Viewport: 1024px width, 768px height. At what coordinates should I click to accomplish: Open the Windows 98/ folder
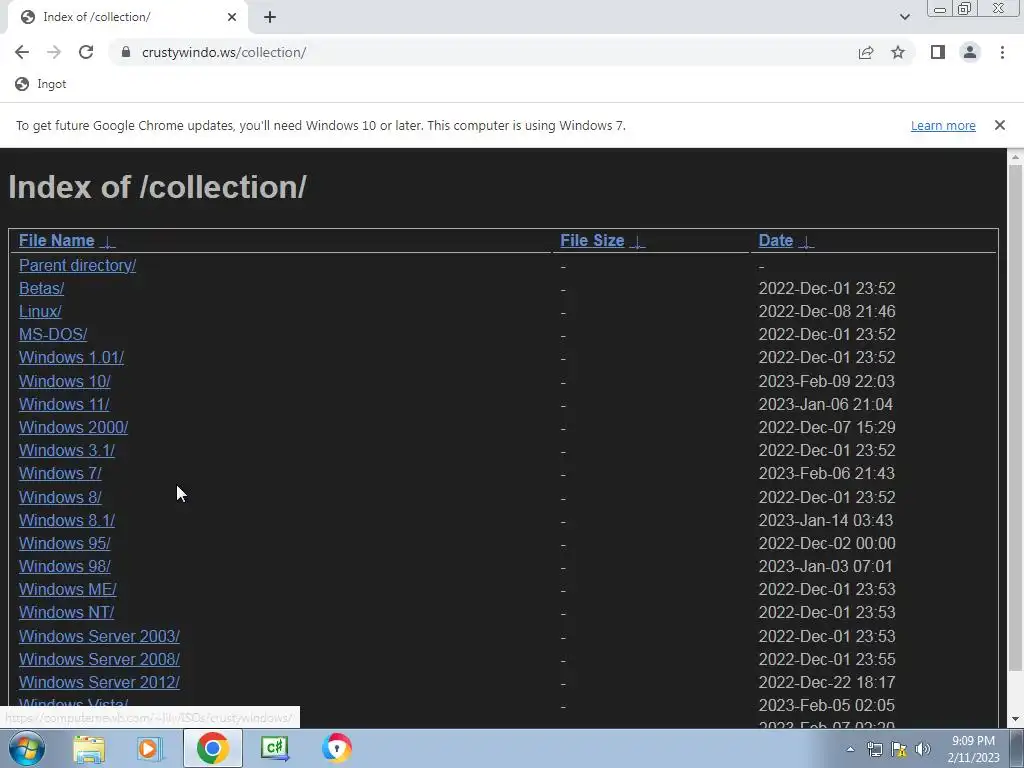[x=65, y=566]
